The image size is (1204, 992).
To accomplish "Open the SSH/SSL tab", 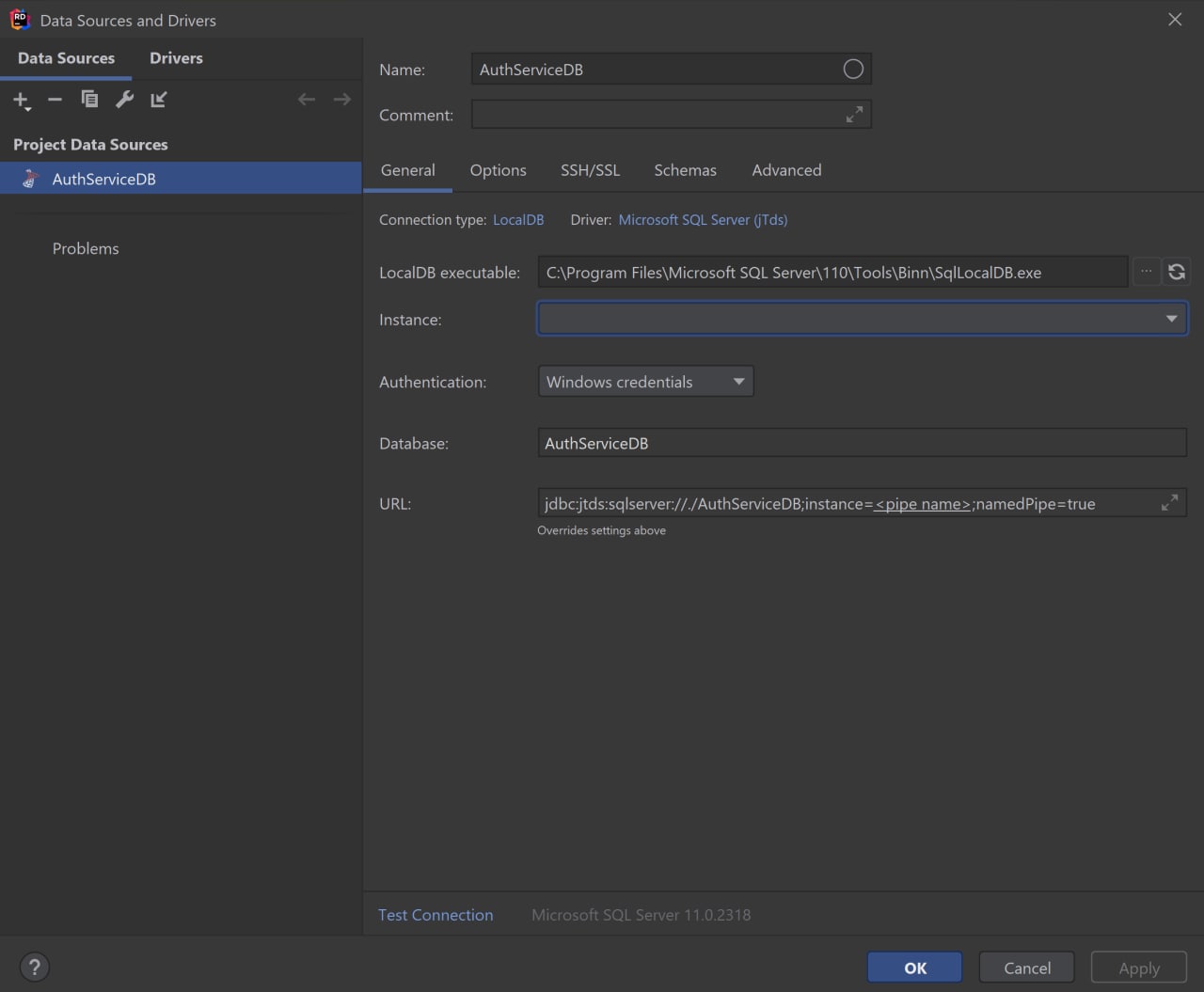I will pos(590,170).
